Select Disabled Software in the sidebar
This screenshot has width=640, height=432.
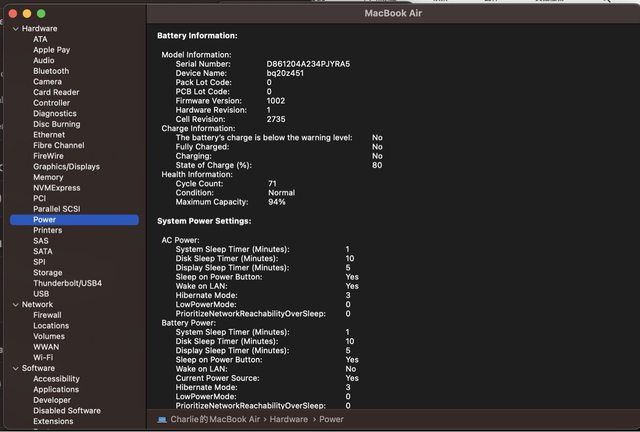66,410
